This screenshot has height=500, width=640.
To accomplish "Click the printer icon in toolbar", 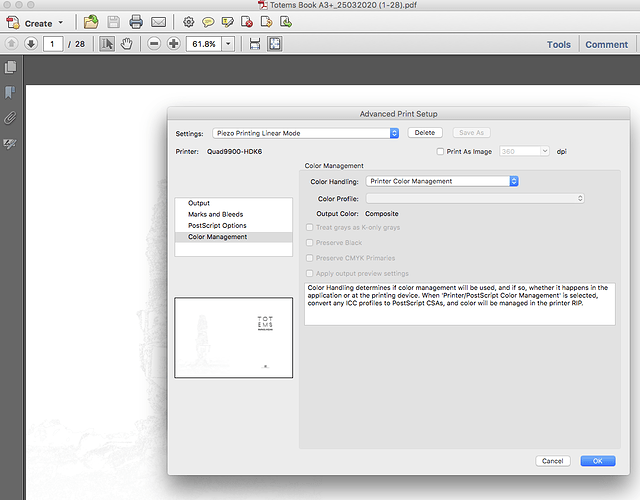I will [136, 22].
